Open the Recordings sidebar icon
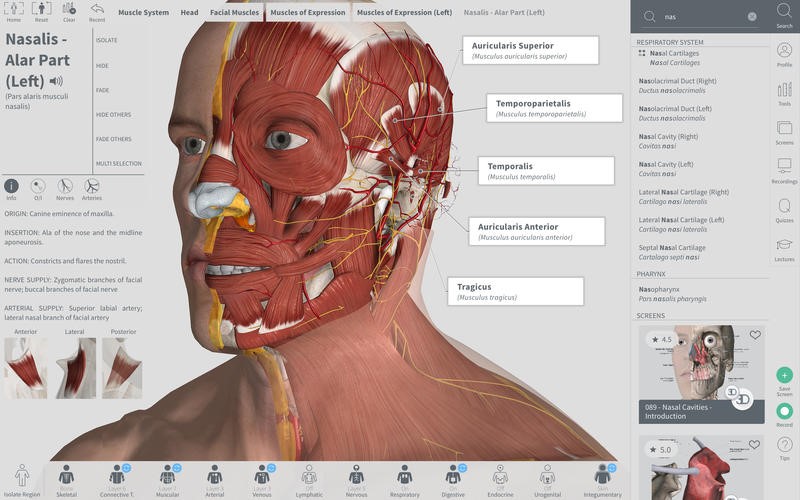 (784, 169)
